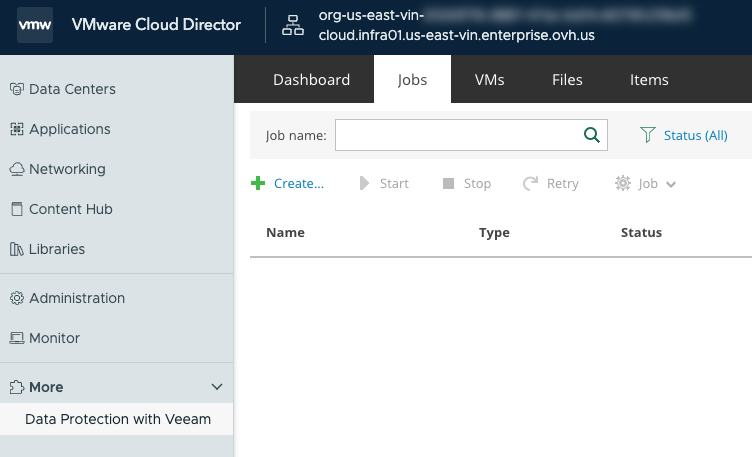
Task: Click the Job gear icon
Action: (623, 183)
